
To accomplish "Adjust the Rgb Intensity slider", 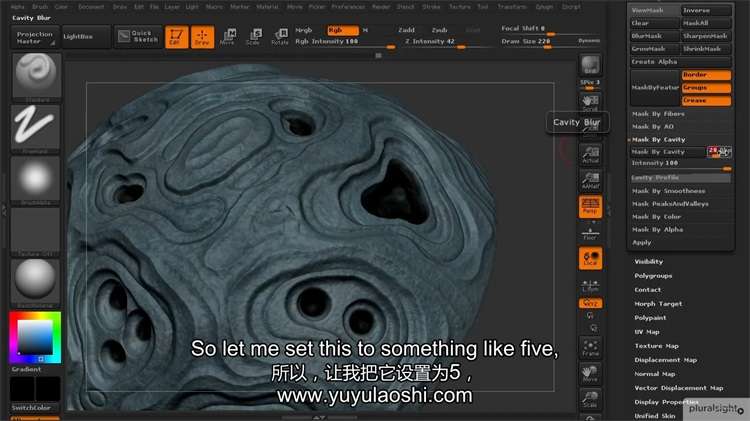I will tap(344, 43).
